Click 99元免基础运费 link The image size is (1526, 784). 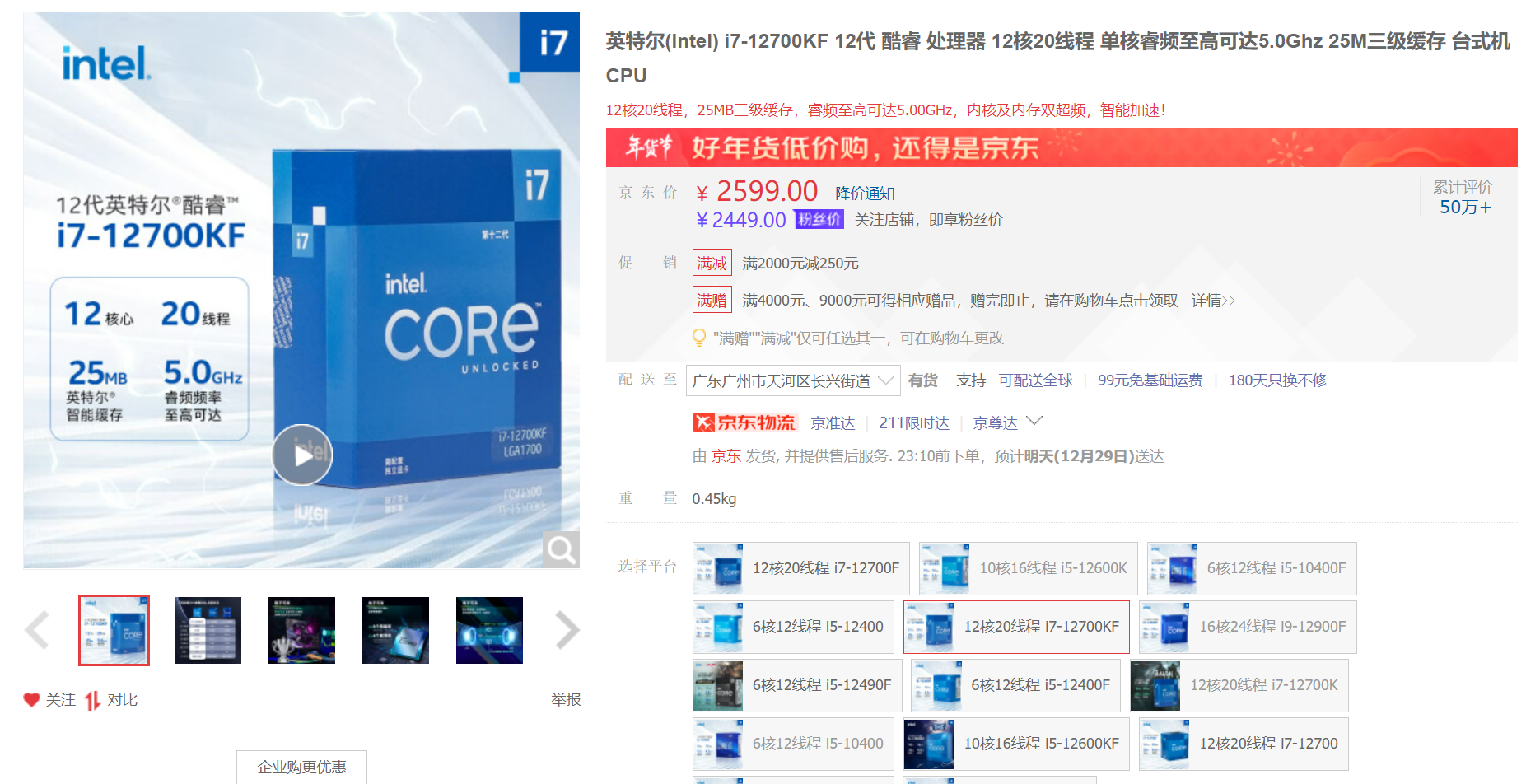tap(1150, 380)
